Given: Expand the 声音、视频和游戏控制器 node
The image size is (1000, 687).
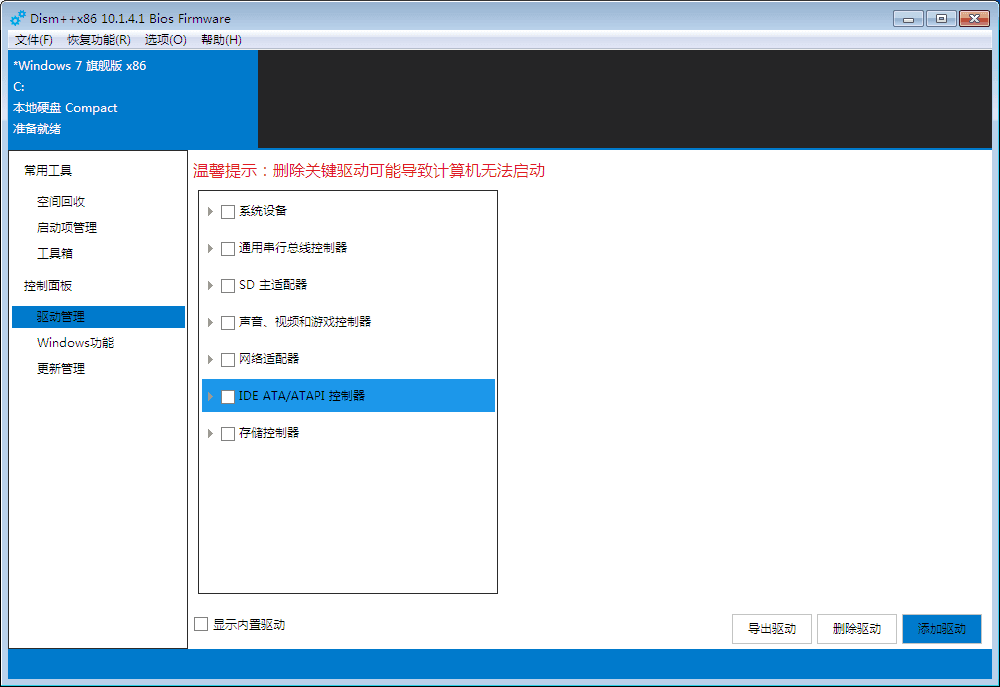Looking at the screenshot, I should [x=210, y=322].
